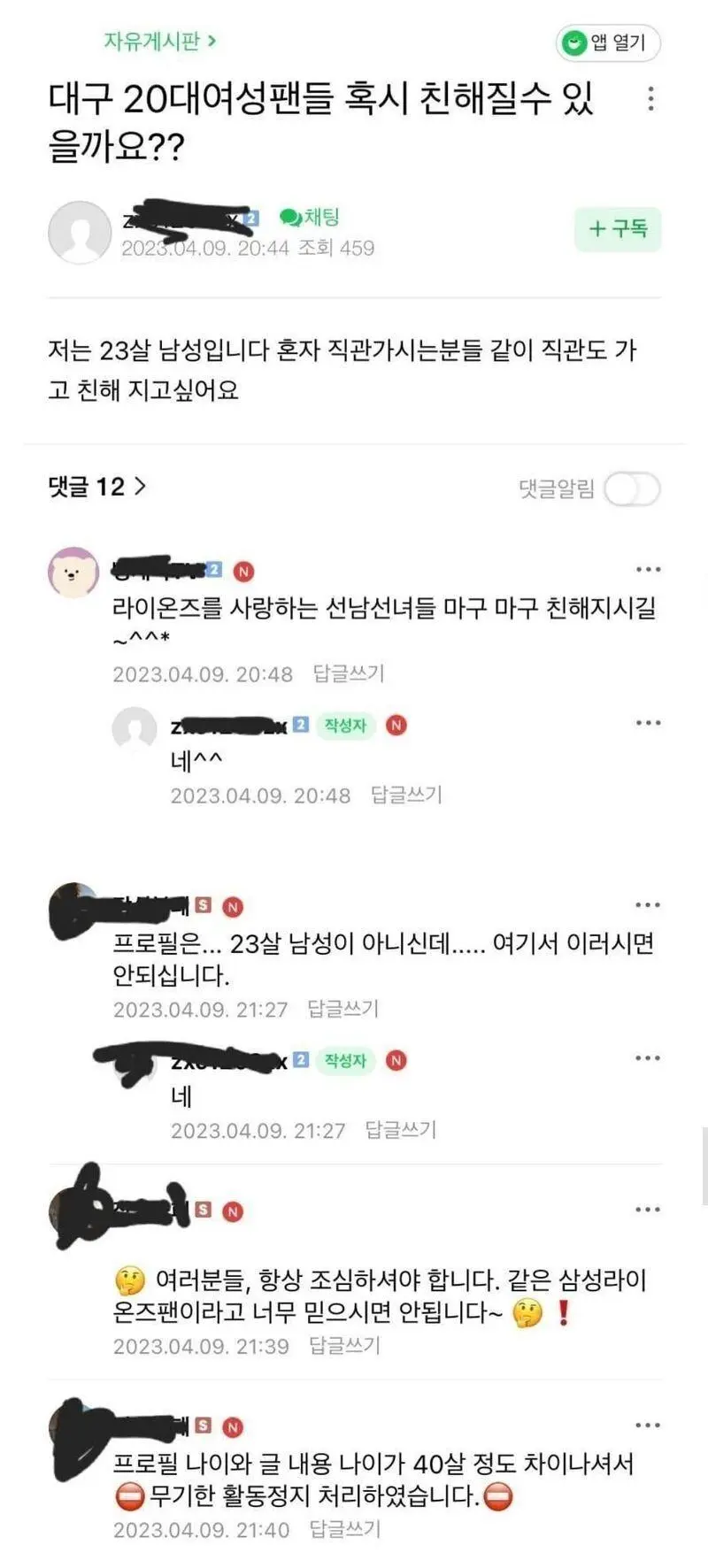Tap 답글쓰기 under the 21:39 comment
This screenshot has height=1568, width=708.
tap(345, 1346)
